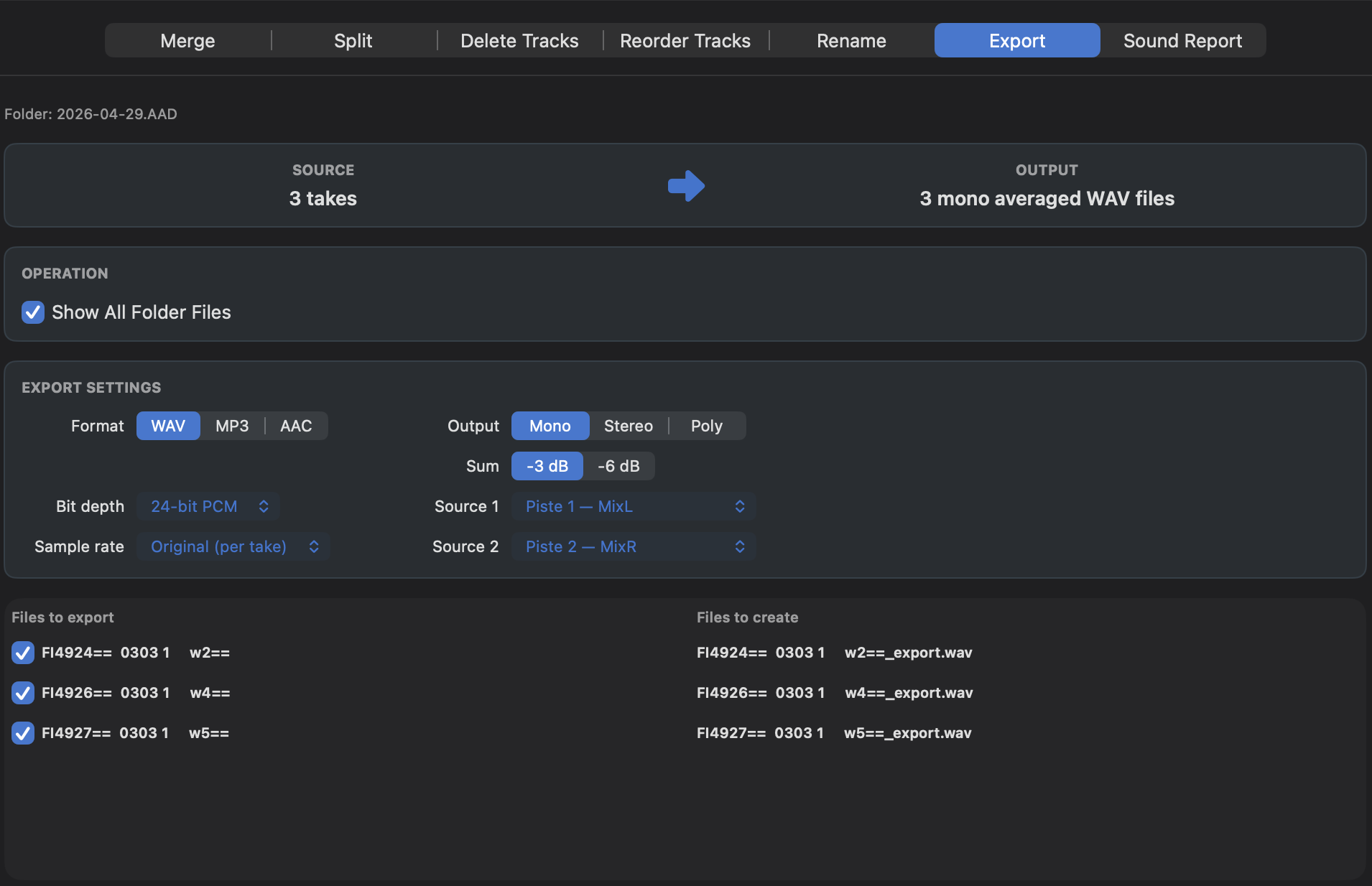Set output to Mono
The image size is (1372, 886).
pos(550,426)
